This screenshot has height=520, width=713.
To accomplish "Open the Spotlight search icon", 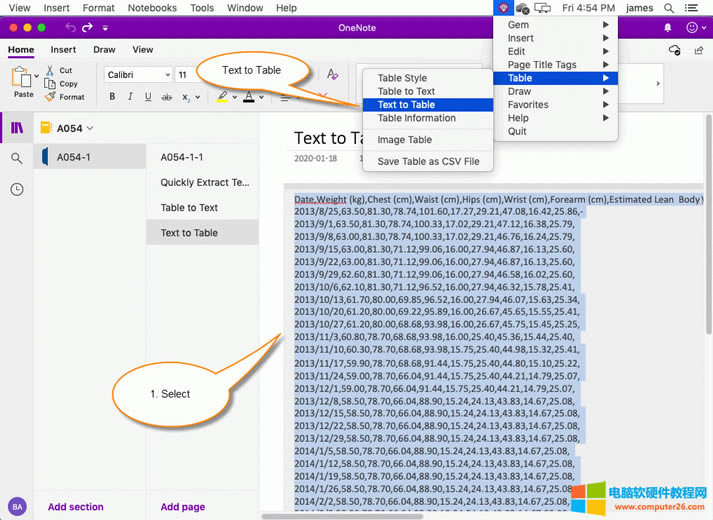I will (668, 8).
